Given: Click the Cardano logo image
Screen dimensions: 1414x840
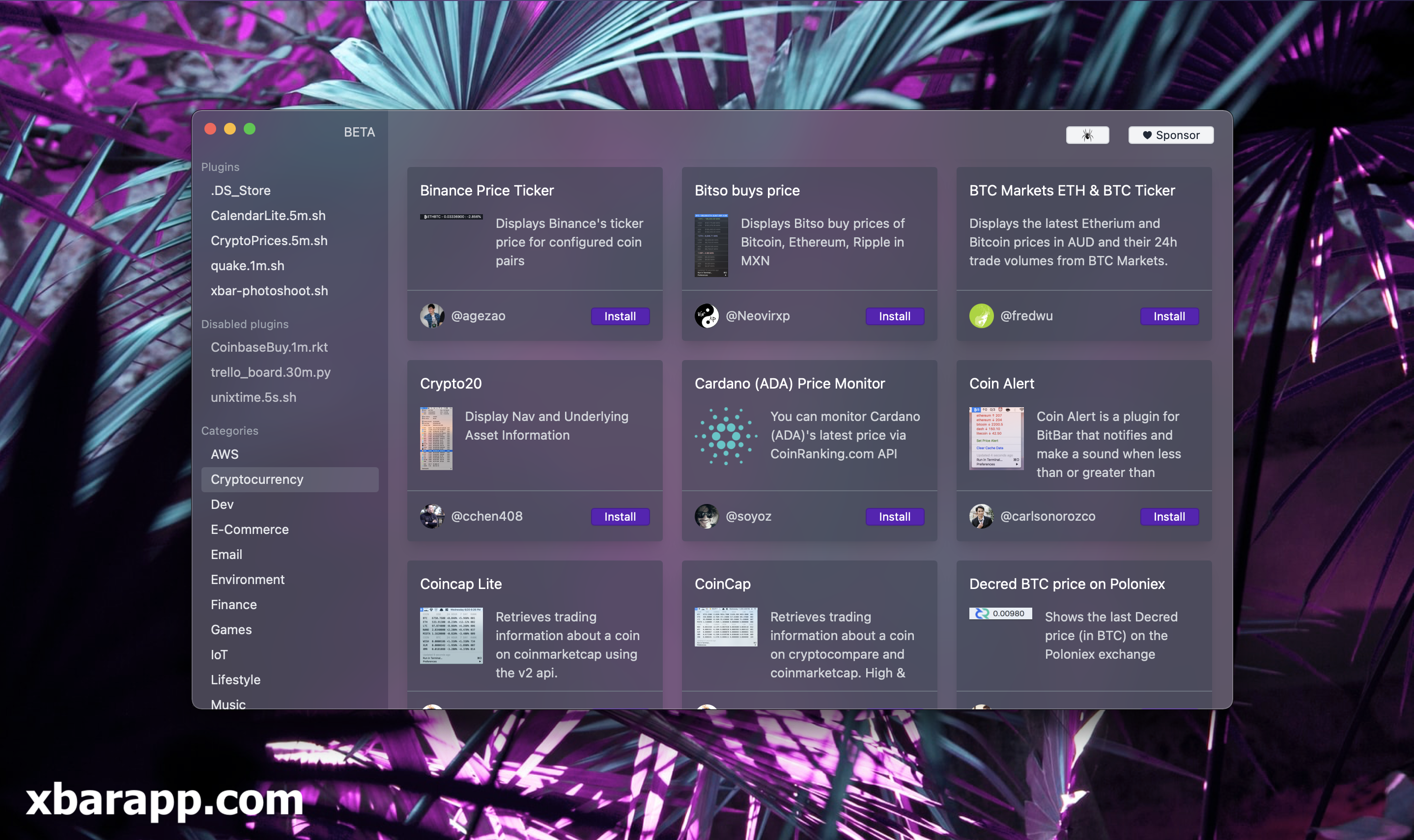Looking at the screenshot, I should pyautogui.click(x=726, y=436).
